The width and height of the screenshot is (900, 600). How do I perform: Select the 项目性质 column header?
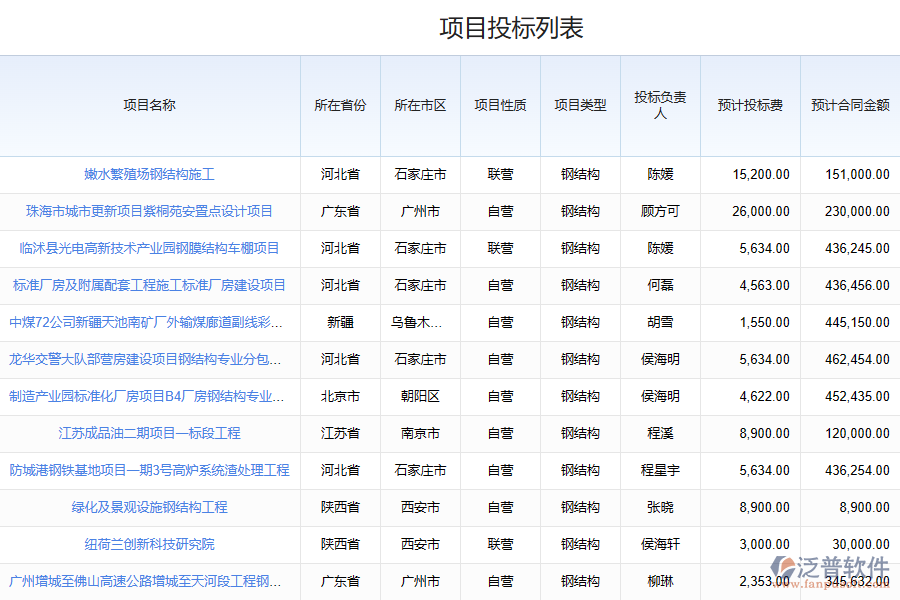[x=500, y=105]
